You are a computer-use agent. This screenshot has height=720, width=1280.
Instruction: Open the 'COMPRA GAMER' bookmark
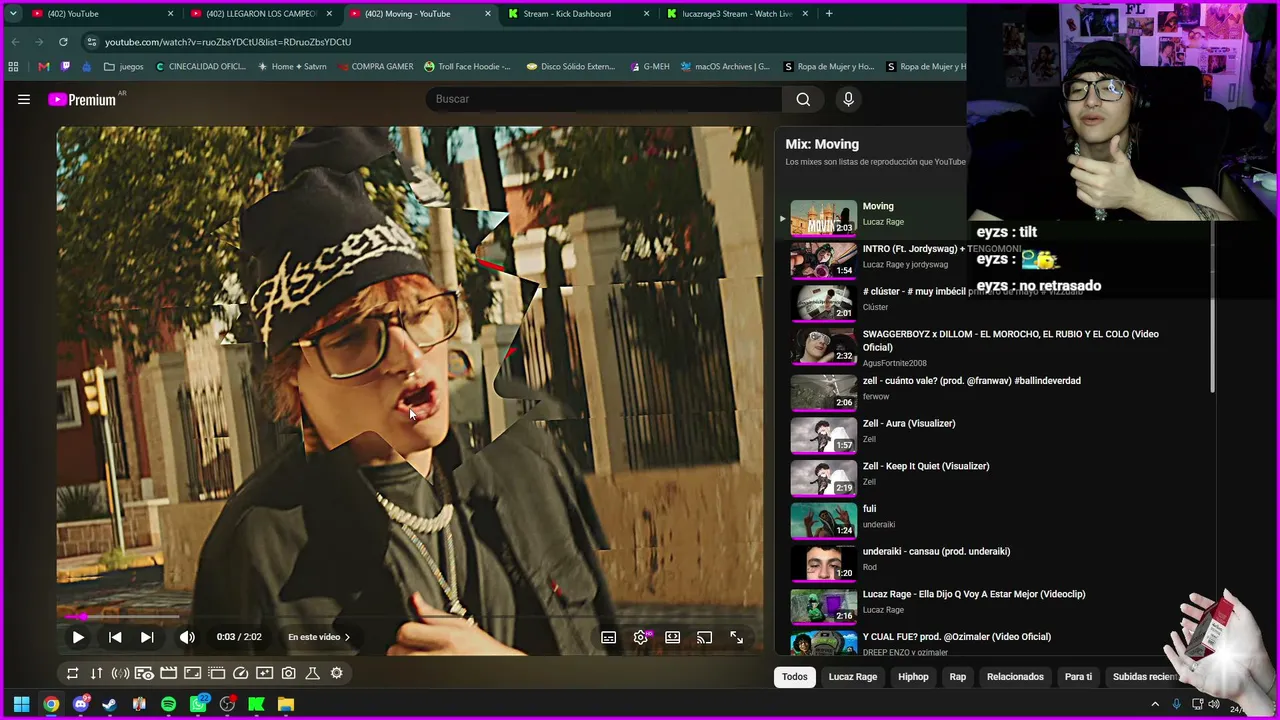(x=375, y=67)
